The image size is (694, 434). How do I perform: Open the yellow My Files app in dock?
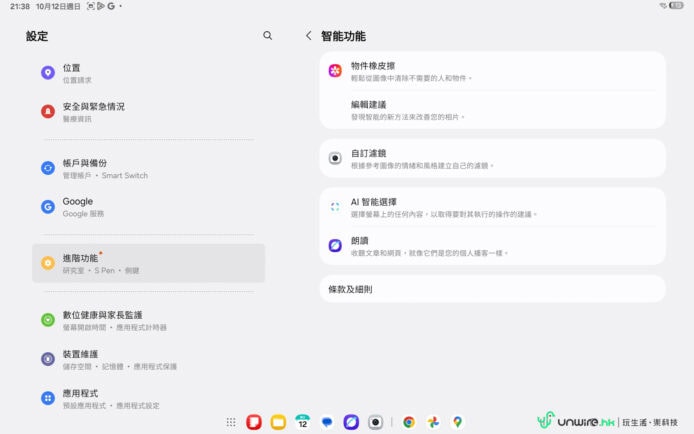278,422
